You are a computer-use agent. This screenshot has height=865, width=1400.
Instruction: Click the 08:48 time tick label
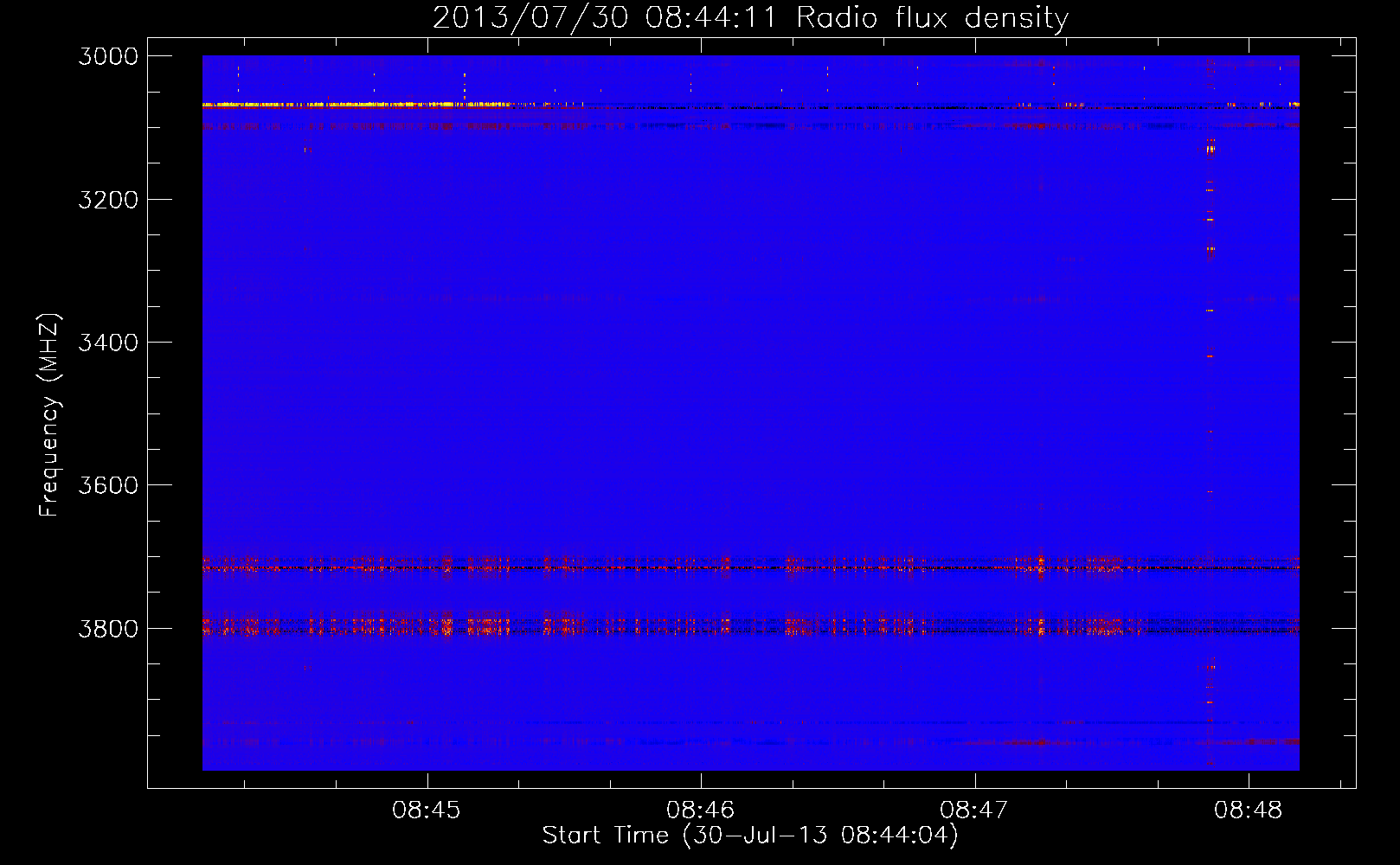click(1248, 811)
